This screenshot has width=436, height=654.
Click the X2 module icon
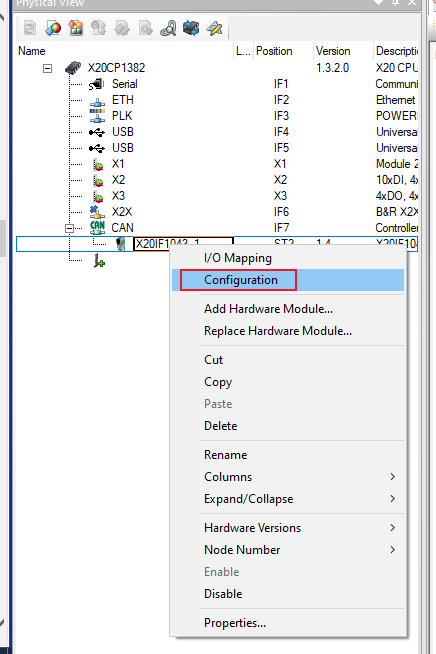(x=98, y=180)
